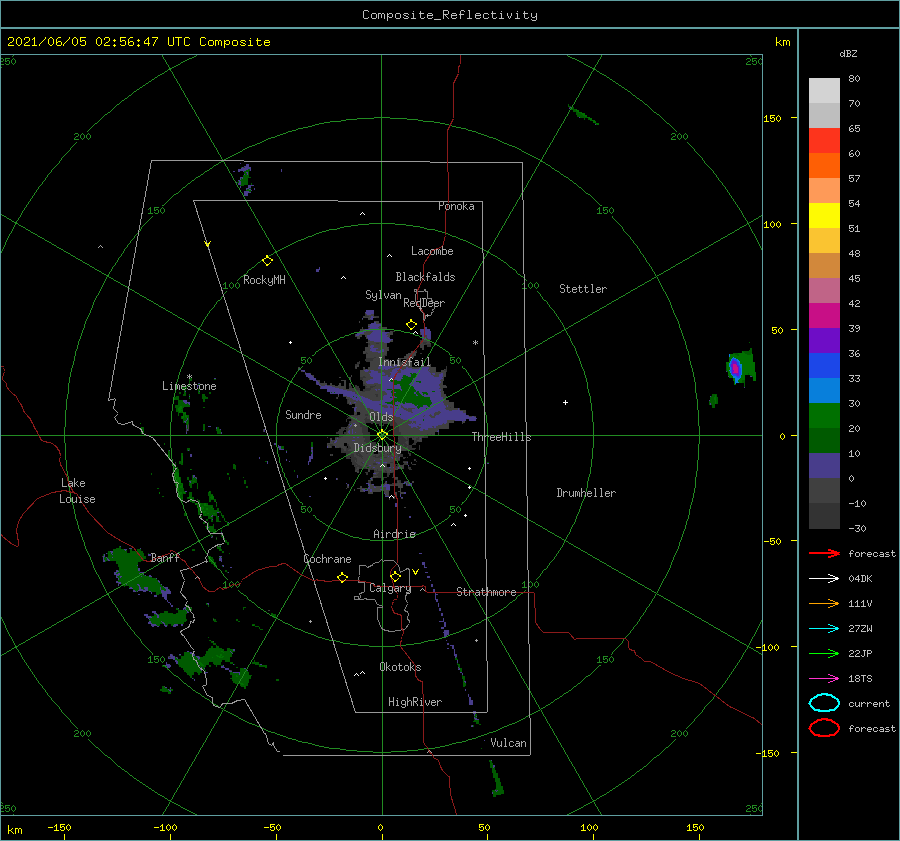Click the white-gray 80 dBZ swatch

(x=824, y=90)
